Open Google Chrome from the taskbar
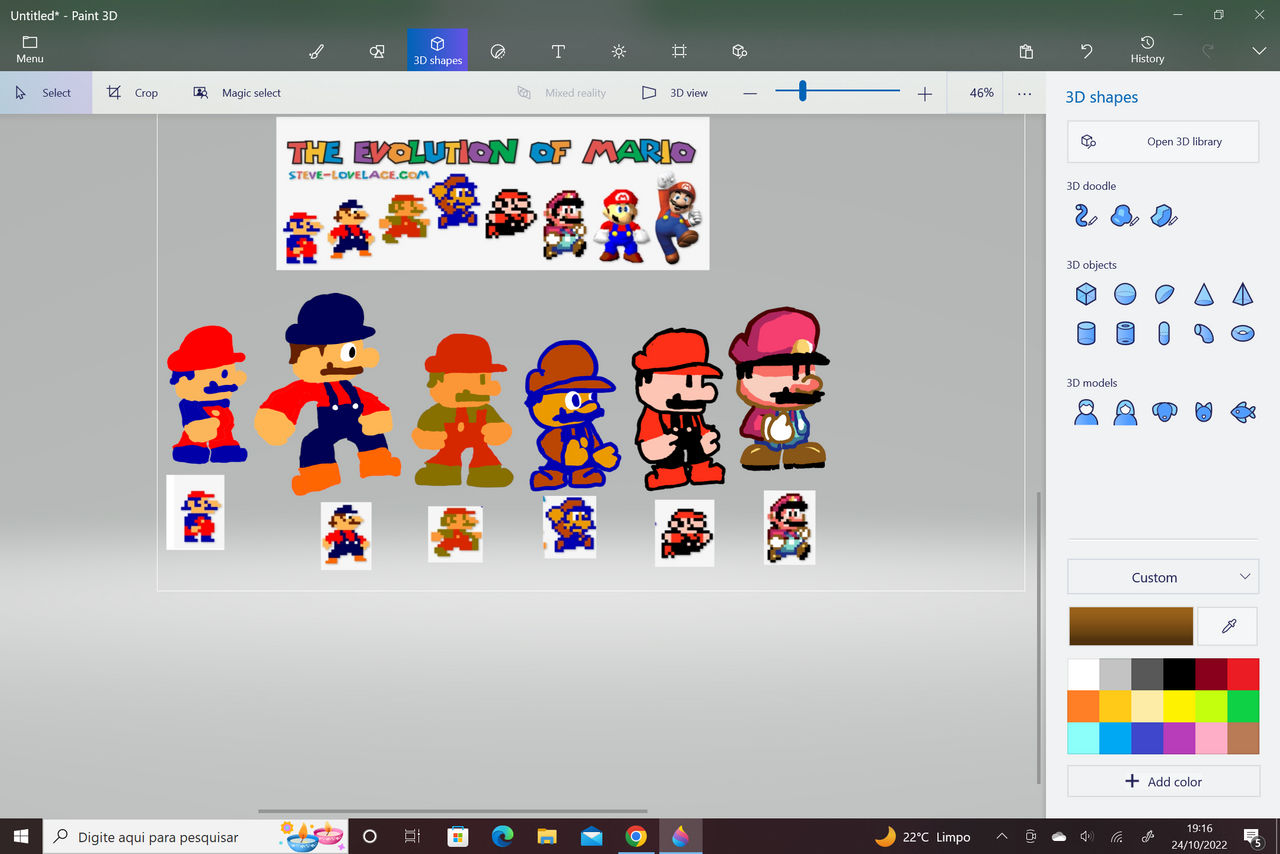1280x854 pixels. click(635, 836)
